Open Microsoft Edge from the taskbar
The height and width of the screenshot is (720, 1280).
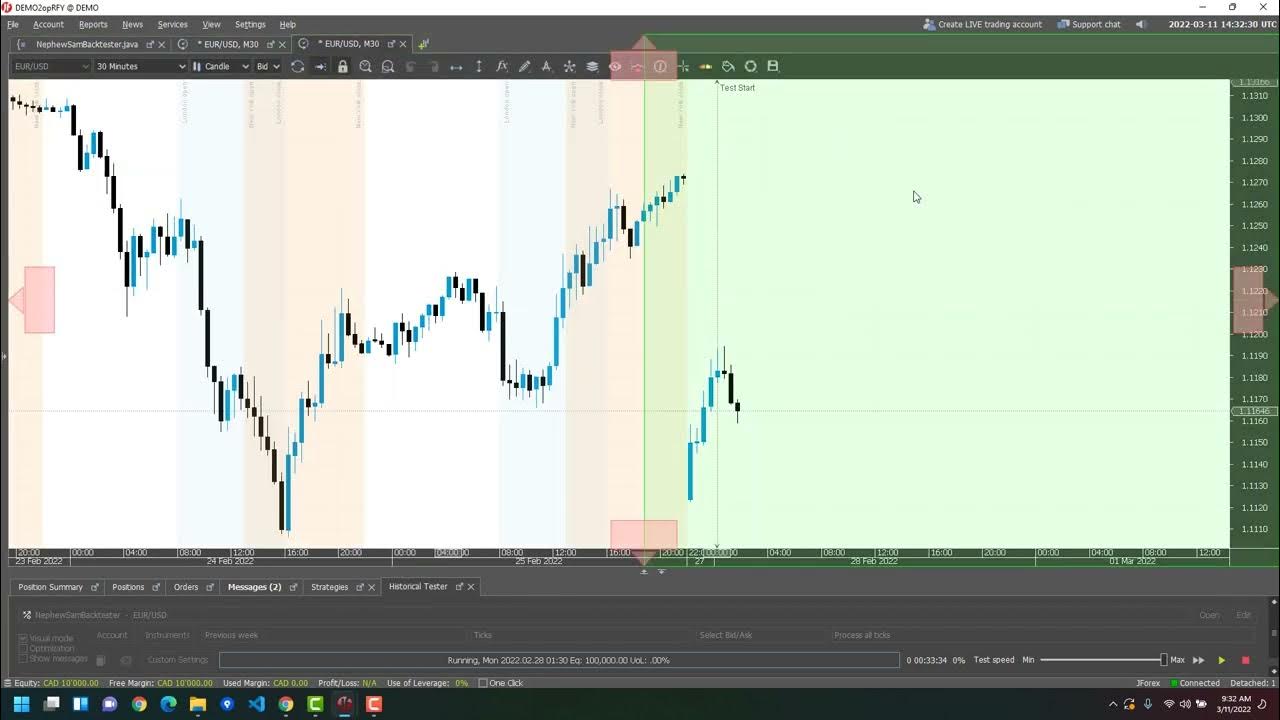(x=168, y=704)
